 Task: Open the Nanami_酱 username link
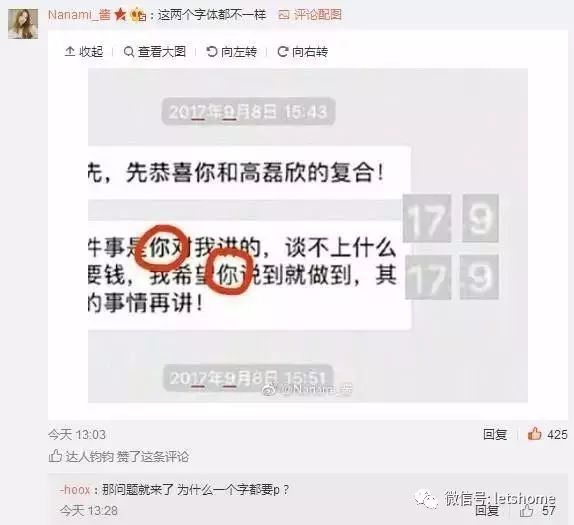(79, 15)
